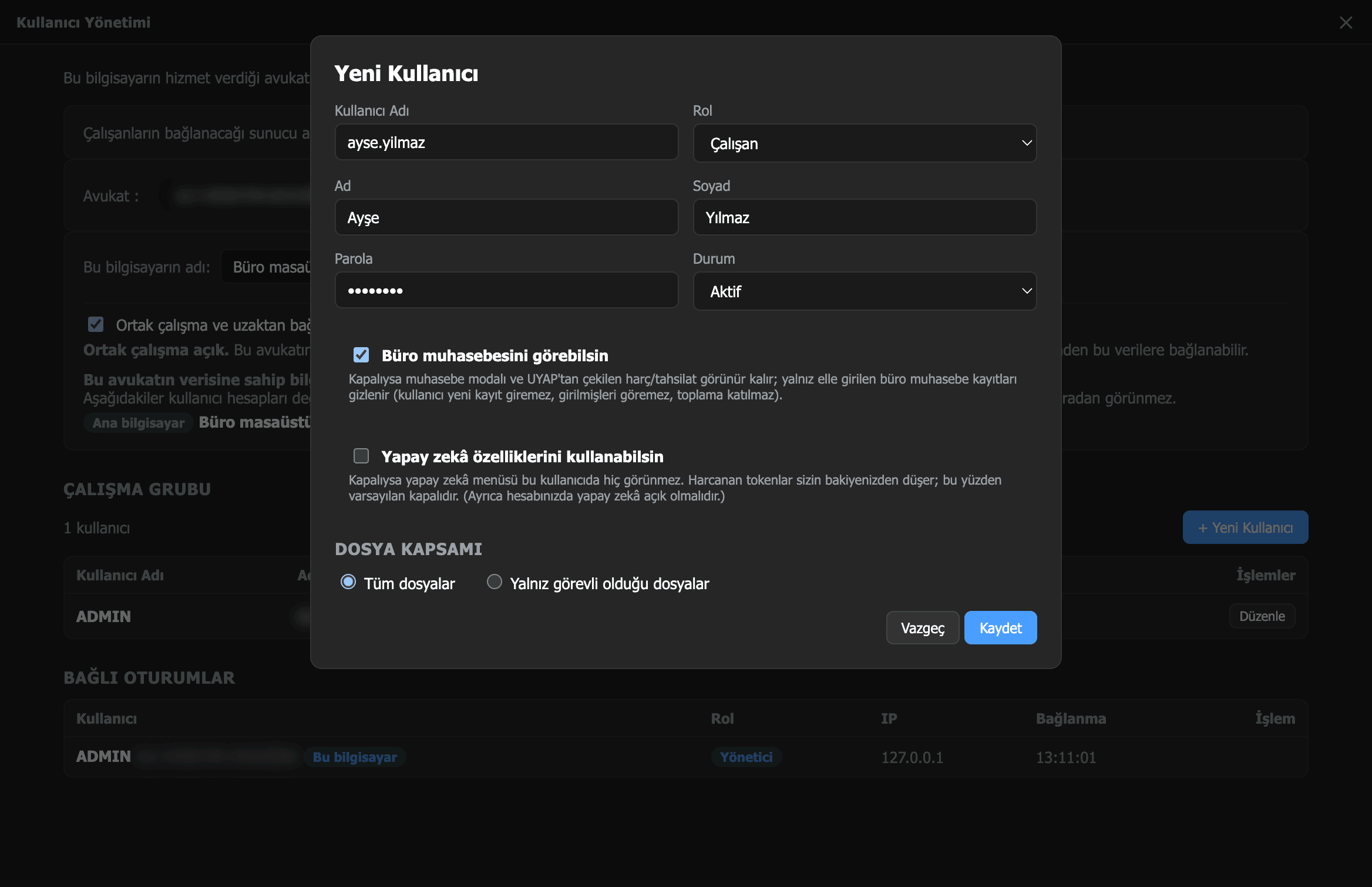Screen dimensions: 1372x887
Task: Click Düzenle in the ADMIN row
Action: pyautogui.click(x=1262, y=616)
